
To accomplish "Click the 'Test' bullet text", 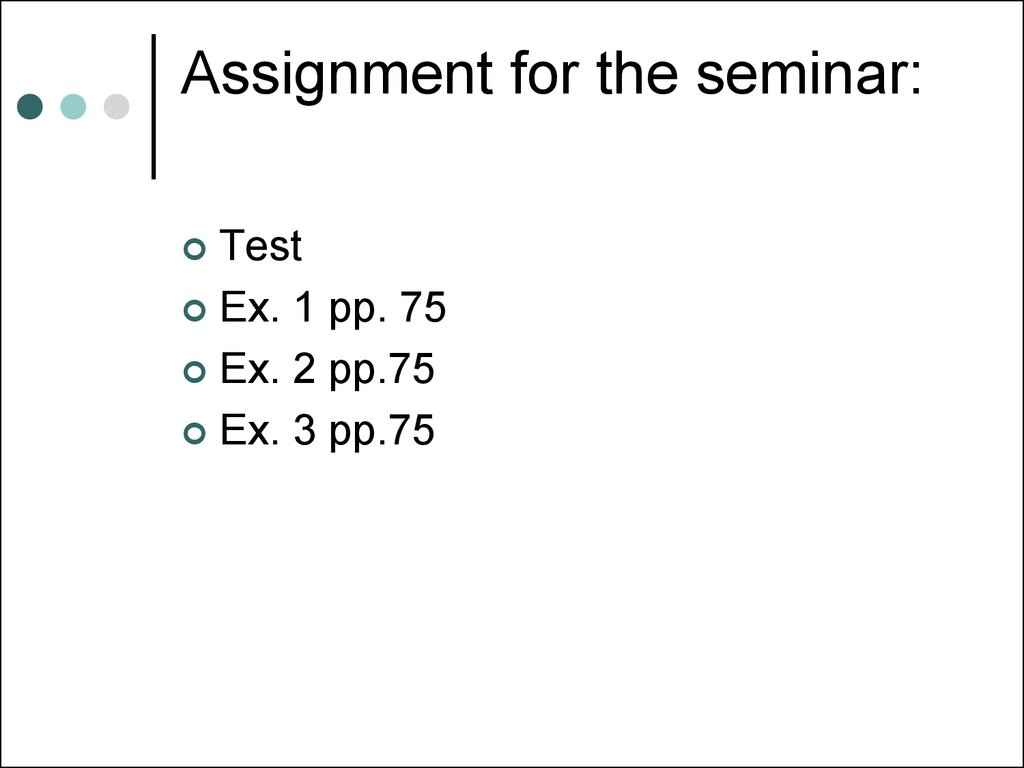I will click(x=260, y=246).
